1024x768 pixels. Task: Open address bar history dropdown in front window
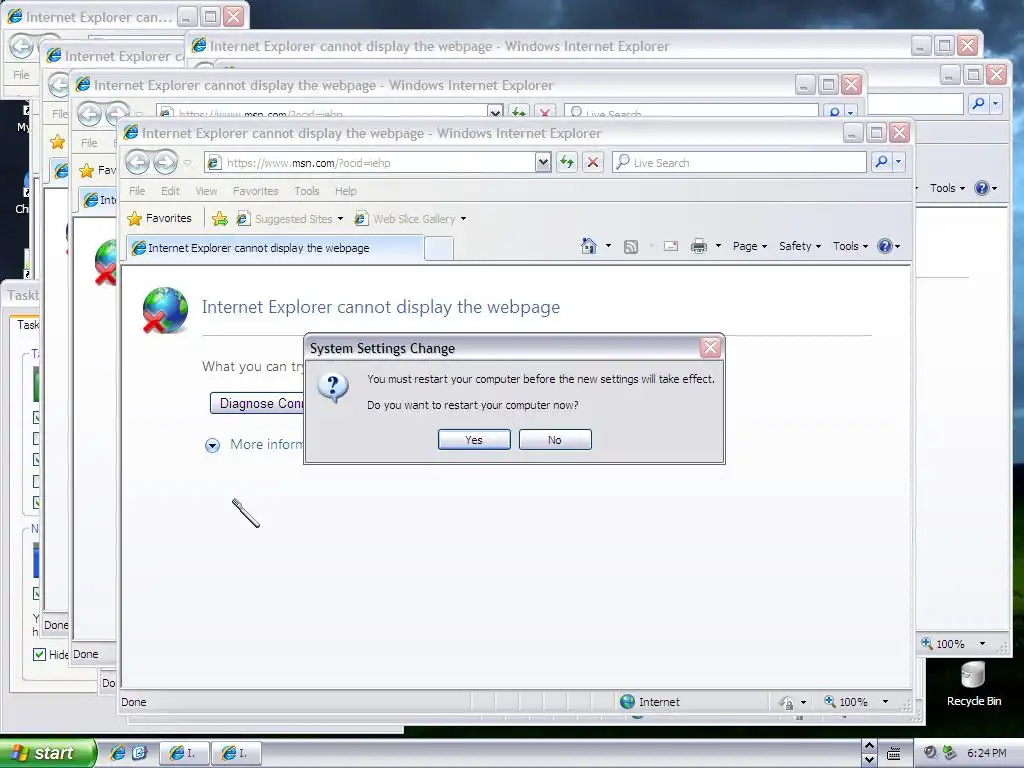pyautogui.click(x=543, y=163)
